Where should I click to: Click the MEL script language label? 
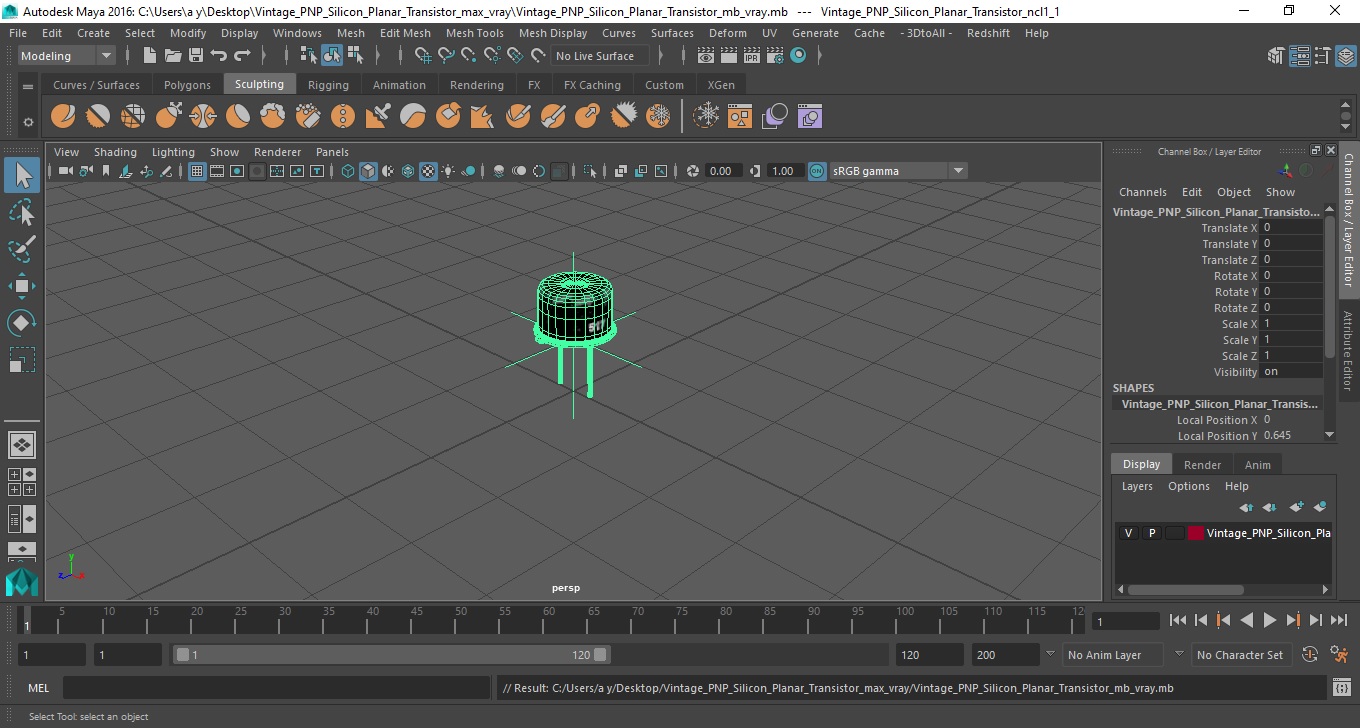point(38,688)
